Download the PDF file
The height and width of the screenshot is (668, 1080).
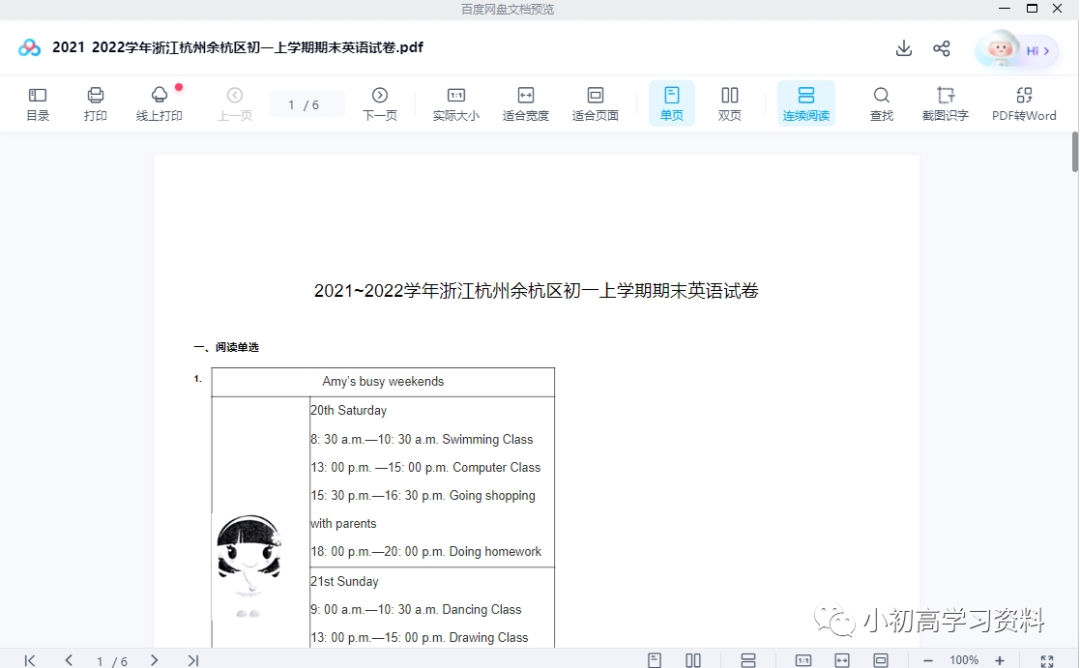tap(904, 48)
